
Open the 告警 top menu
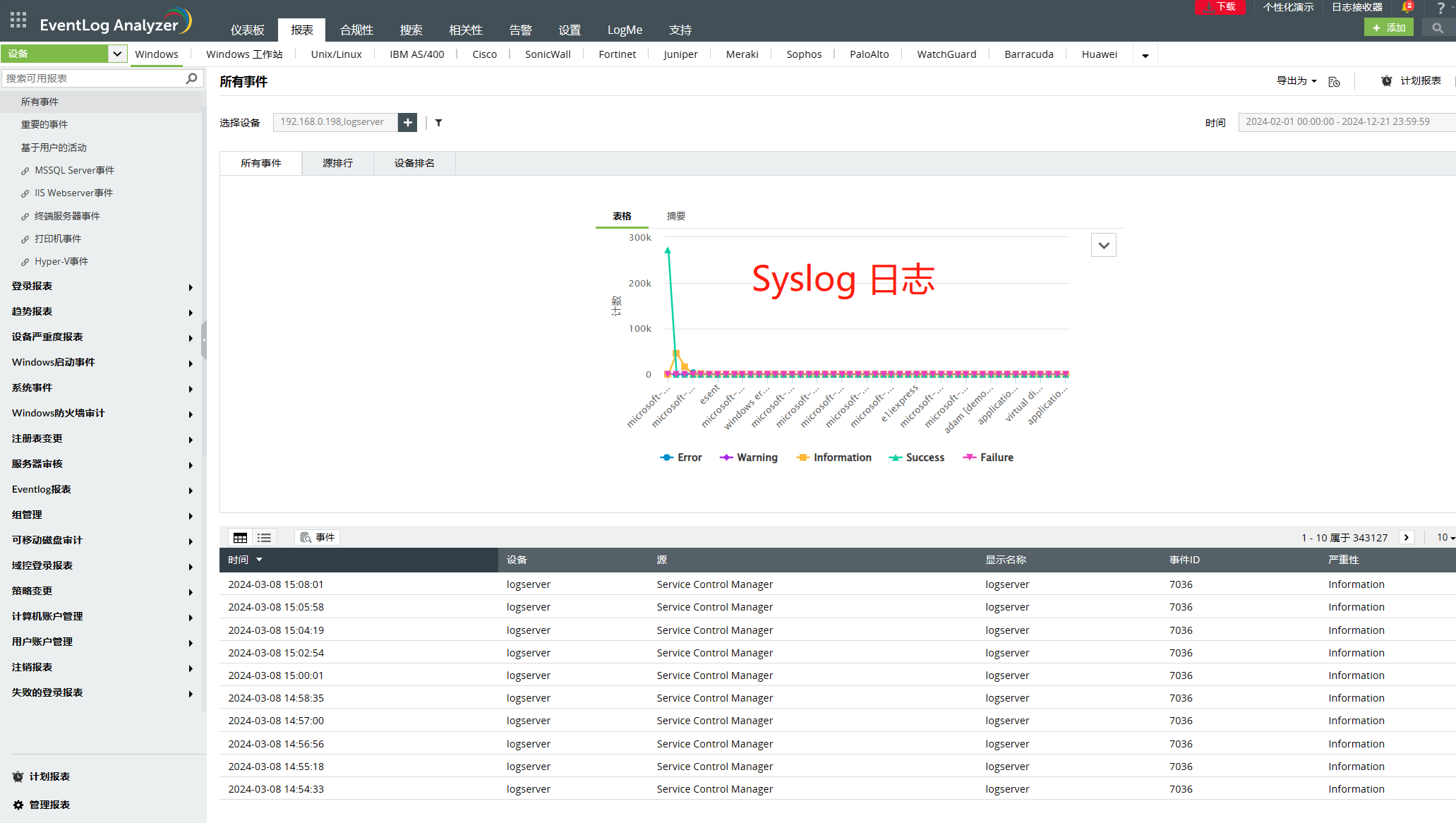[520, 30]
